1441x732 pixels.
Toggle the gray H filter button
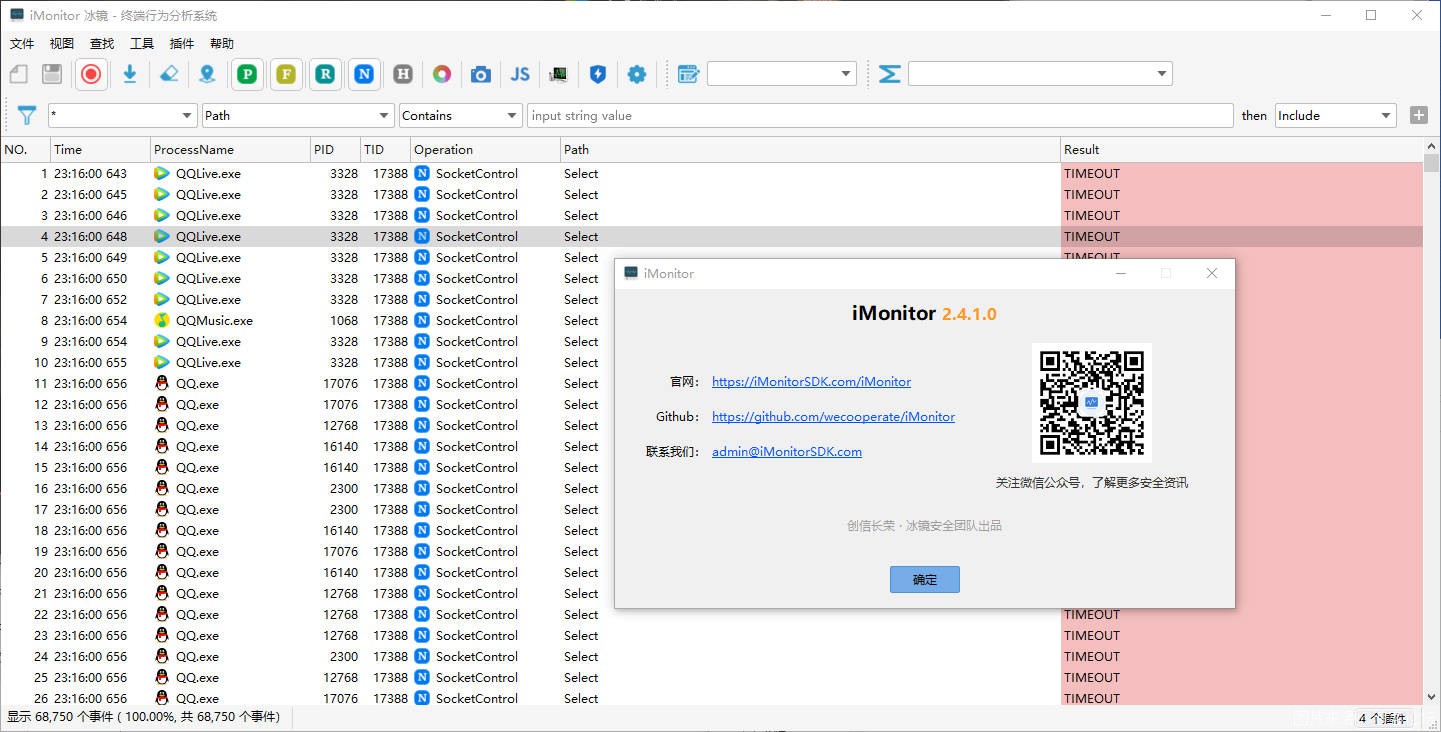403,74
